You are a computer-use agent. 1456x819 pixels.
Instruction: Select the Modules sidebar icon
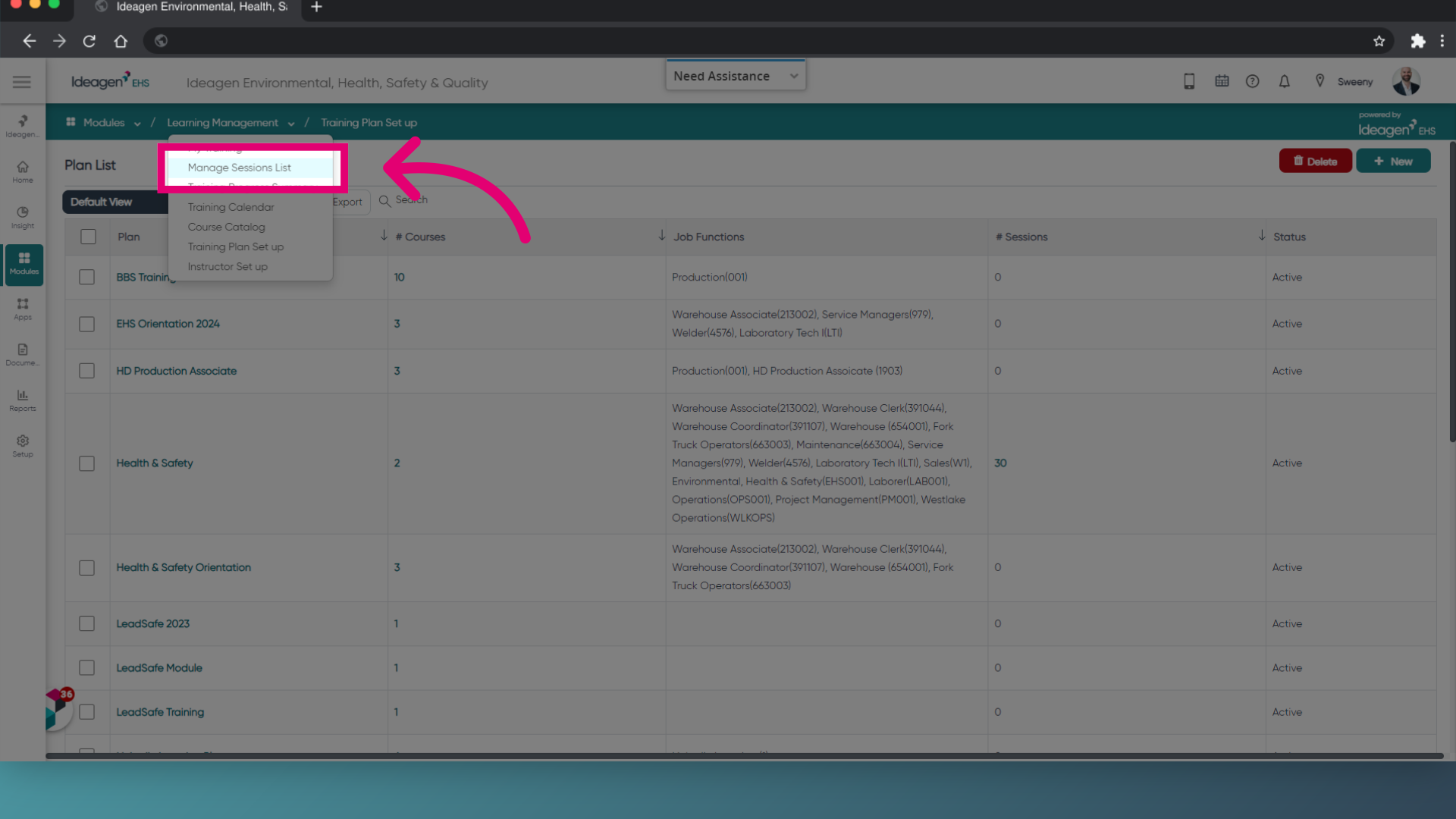pyautogui.click(x=24, y=264)
